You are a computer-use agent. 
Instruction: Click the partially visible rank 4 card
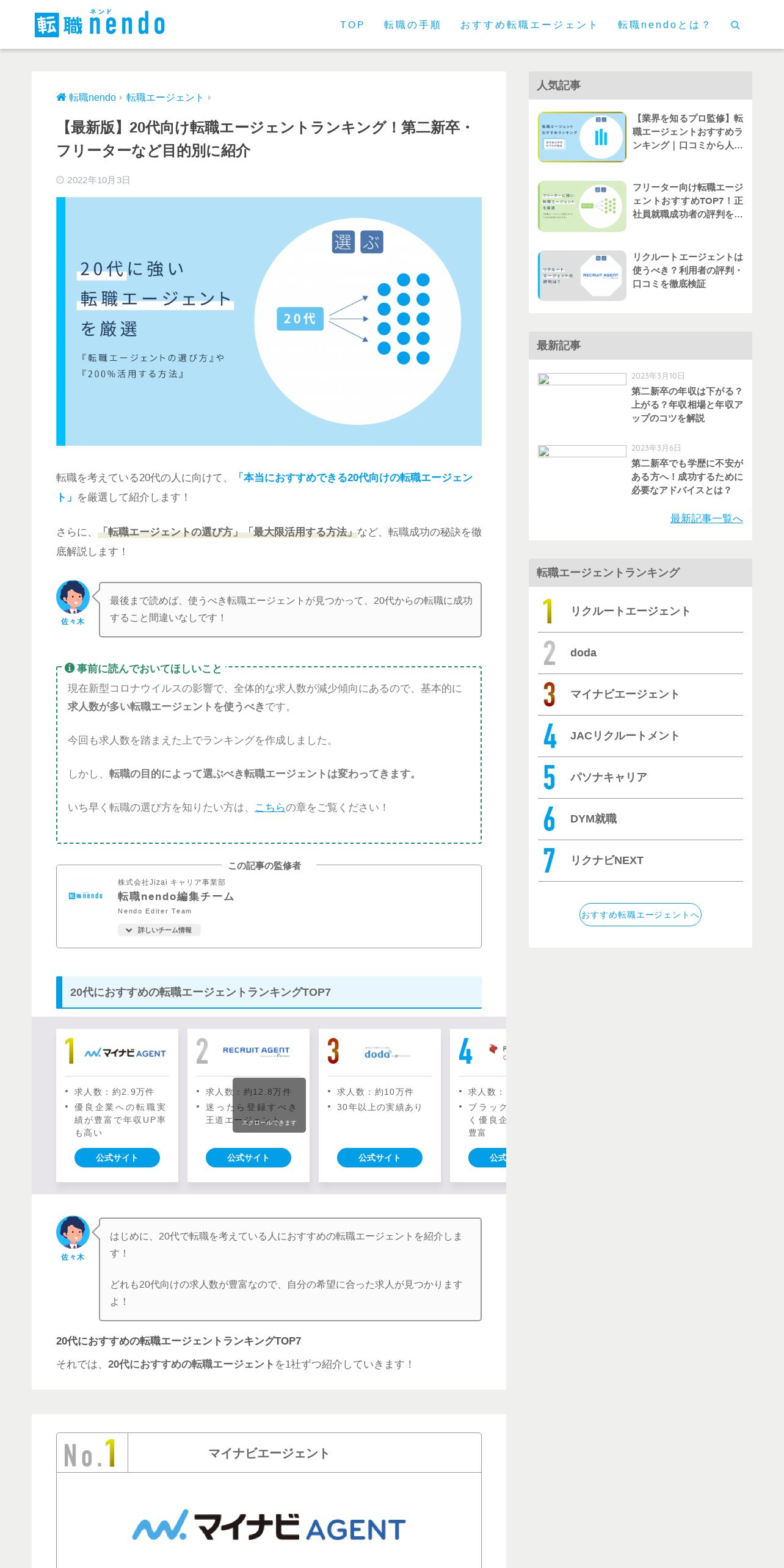click(478, 1105)
